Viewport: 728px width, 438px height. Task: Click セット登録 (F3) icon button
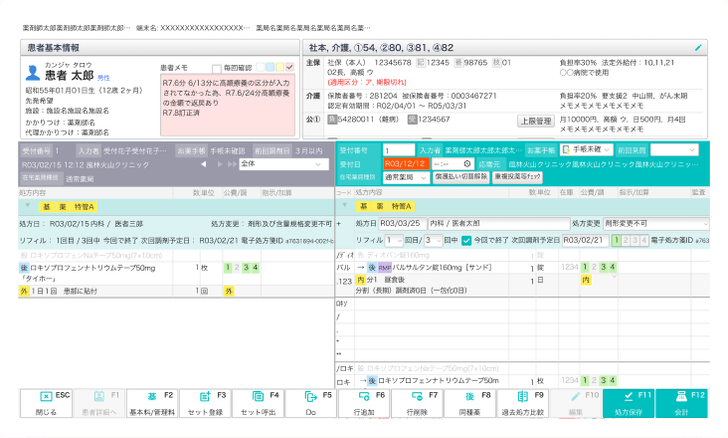pyautogui.click(x=205, y=403)
